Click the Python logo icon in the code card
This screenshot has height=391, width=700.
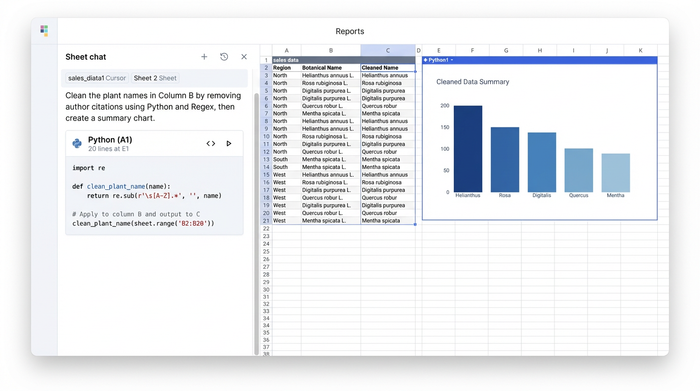[77, 143]
